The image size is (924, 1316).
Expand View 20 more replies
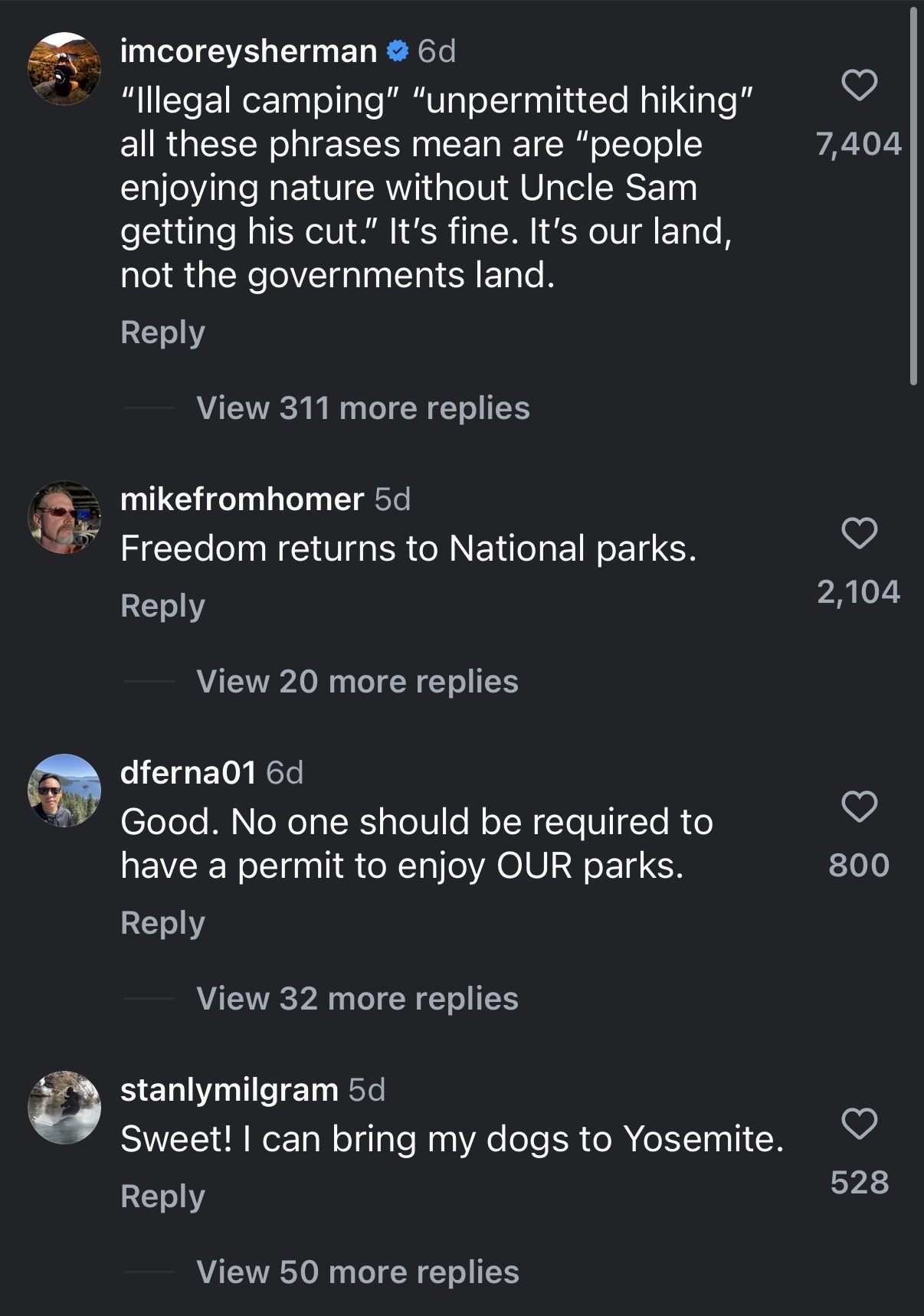coord(357,682)
